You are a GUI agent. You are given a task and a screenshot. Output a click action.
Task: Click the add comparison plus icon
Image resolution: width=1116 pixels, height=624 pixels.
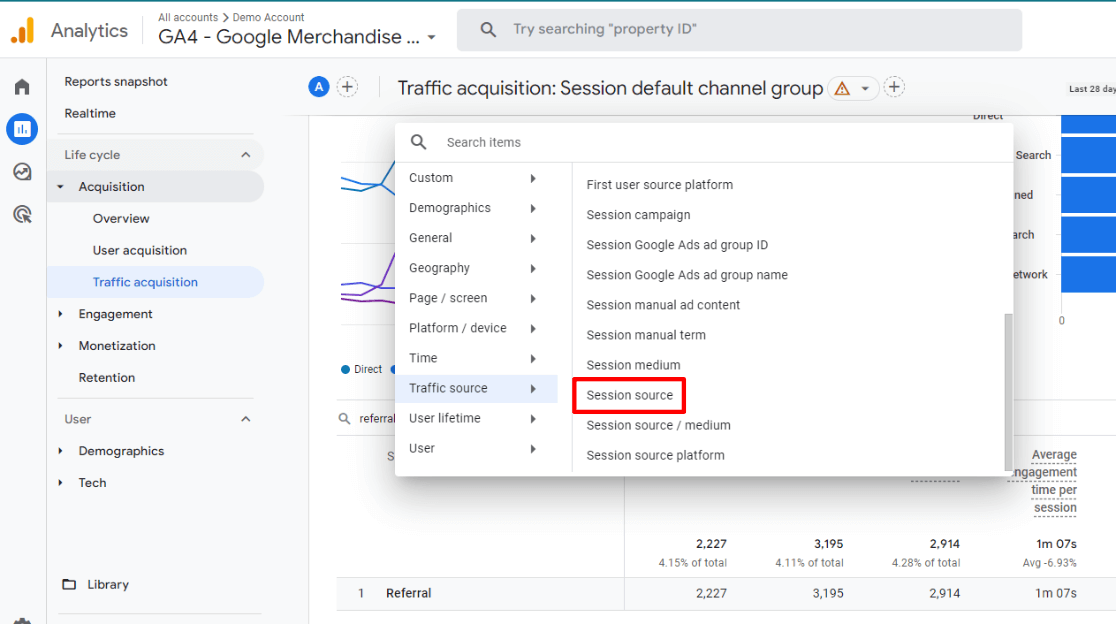pos(347,87)
